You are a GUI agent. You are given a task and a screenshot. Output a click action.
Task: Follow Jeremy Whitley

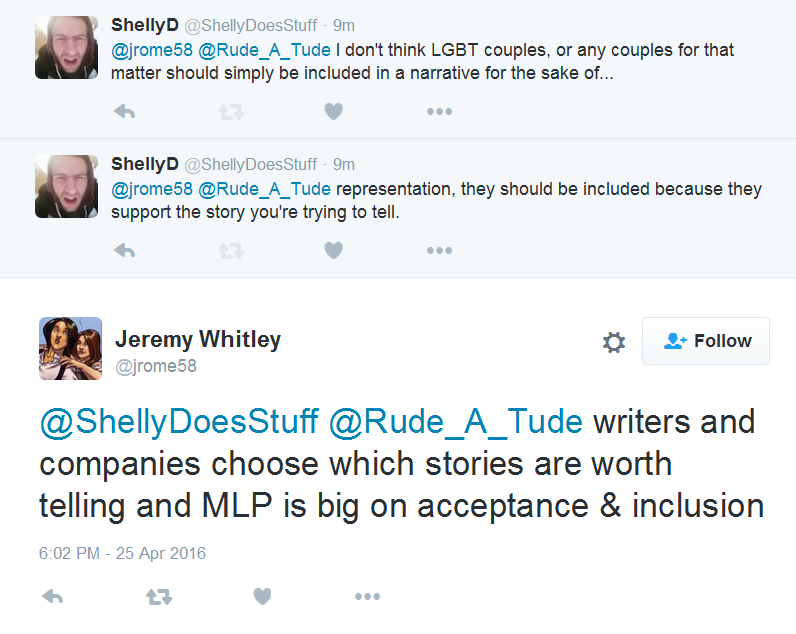706,341
